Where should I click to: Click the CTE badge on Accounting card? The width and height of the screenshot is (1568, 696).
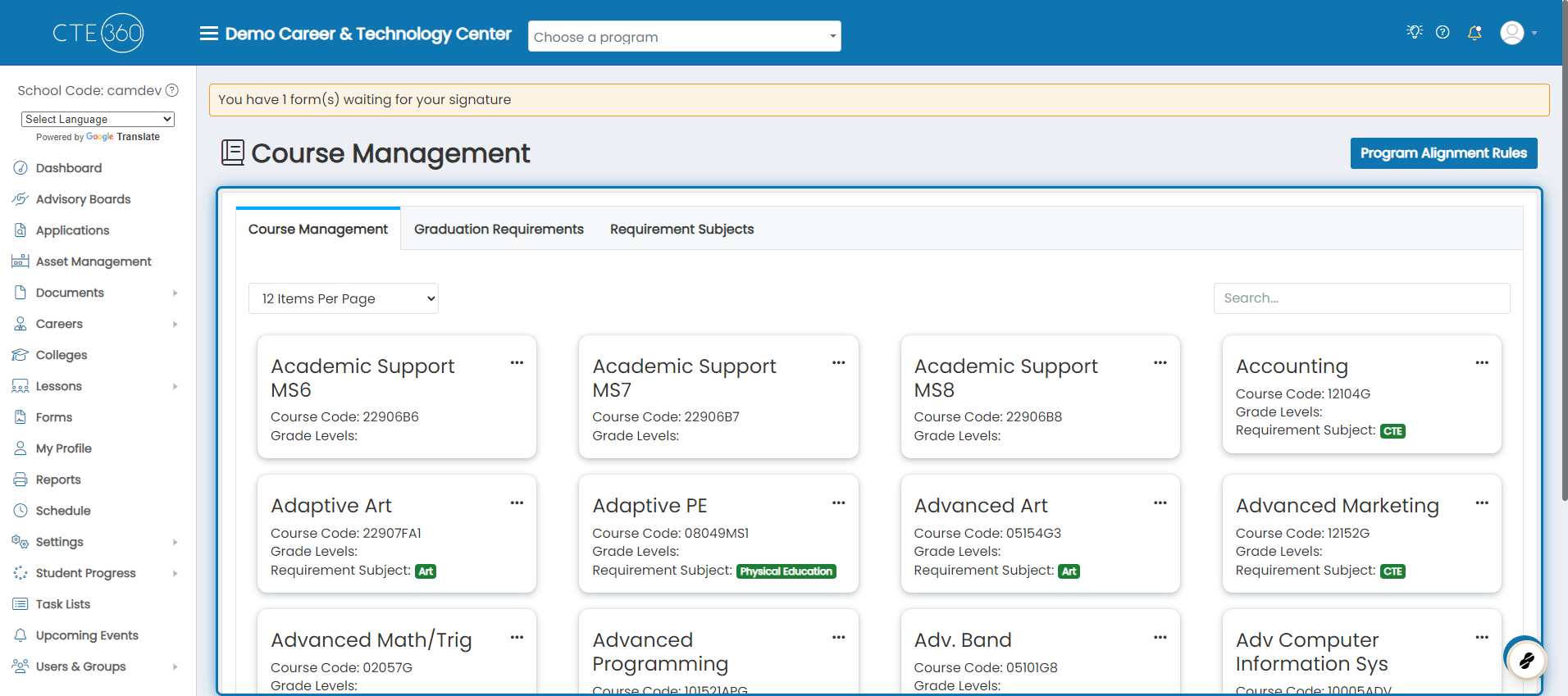1393,431
